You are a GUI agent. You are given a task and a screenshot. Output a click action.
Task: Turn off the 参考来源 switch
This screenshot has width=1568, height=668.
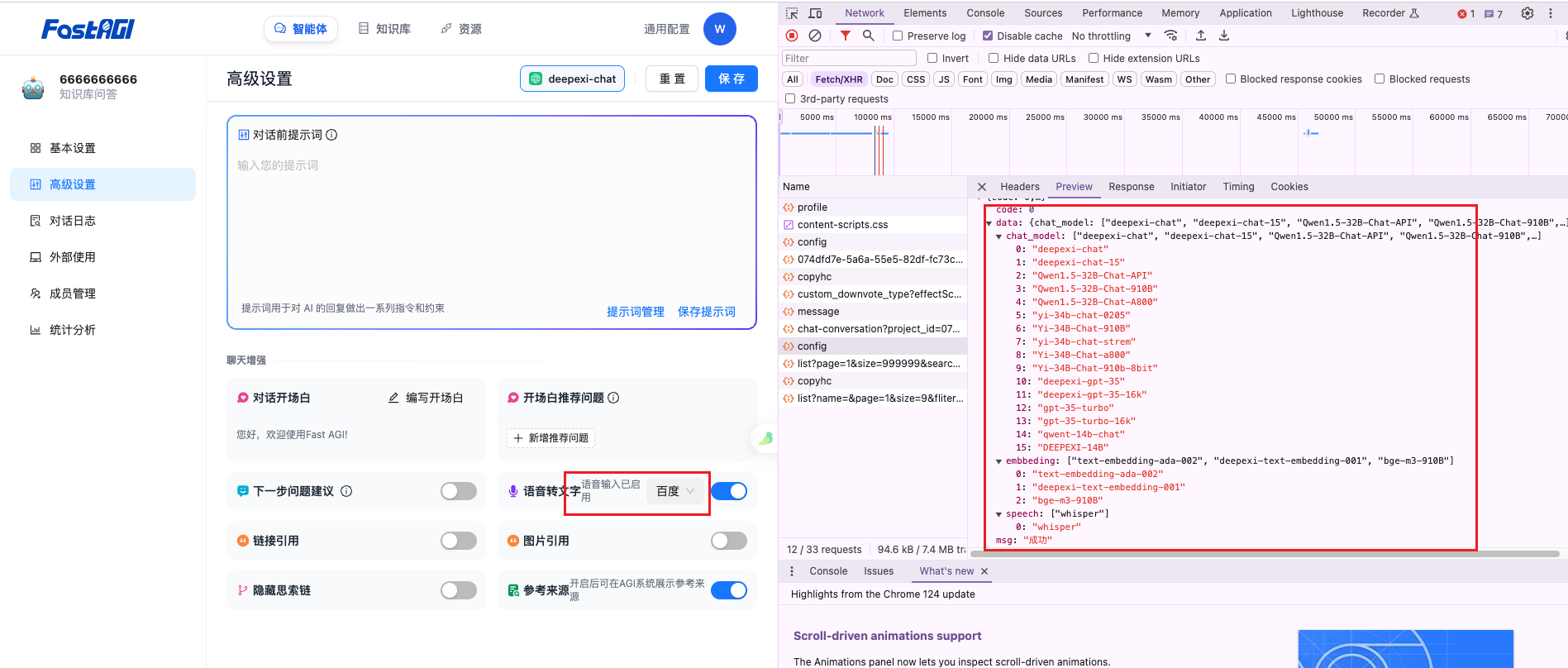point(729,590)
